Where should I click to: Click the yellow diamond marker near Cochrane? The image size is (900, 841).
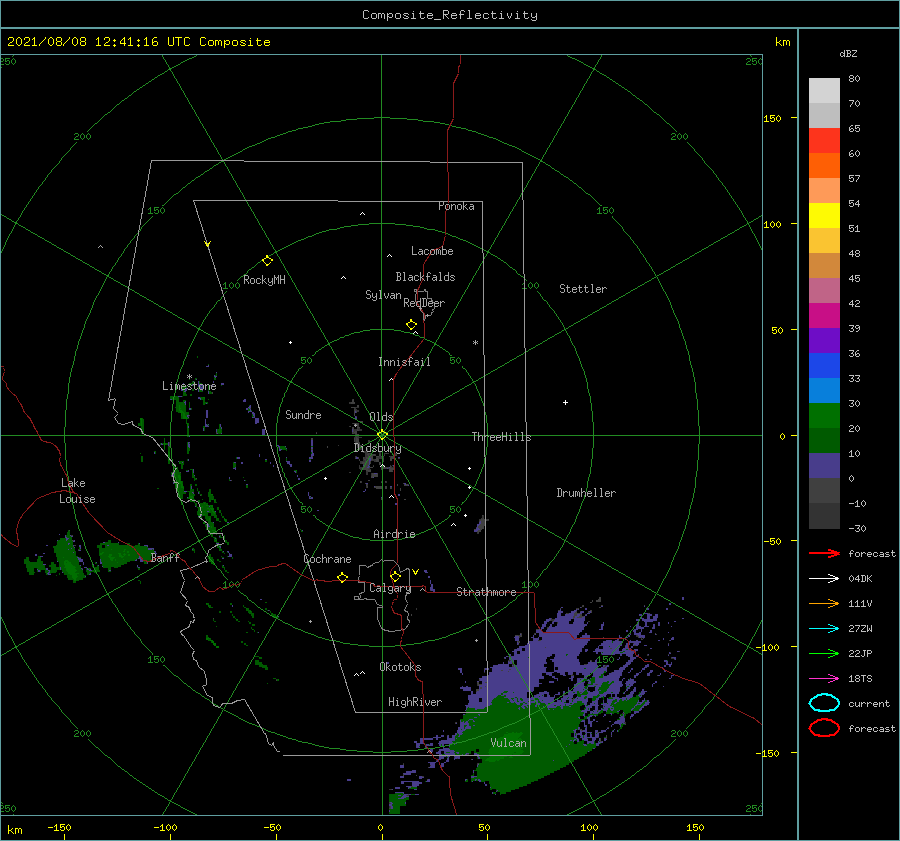[x=342, y=577]
